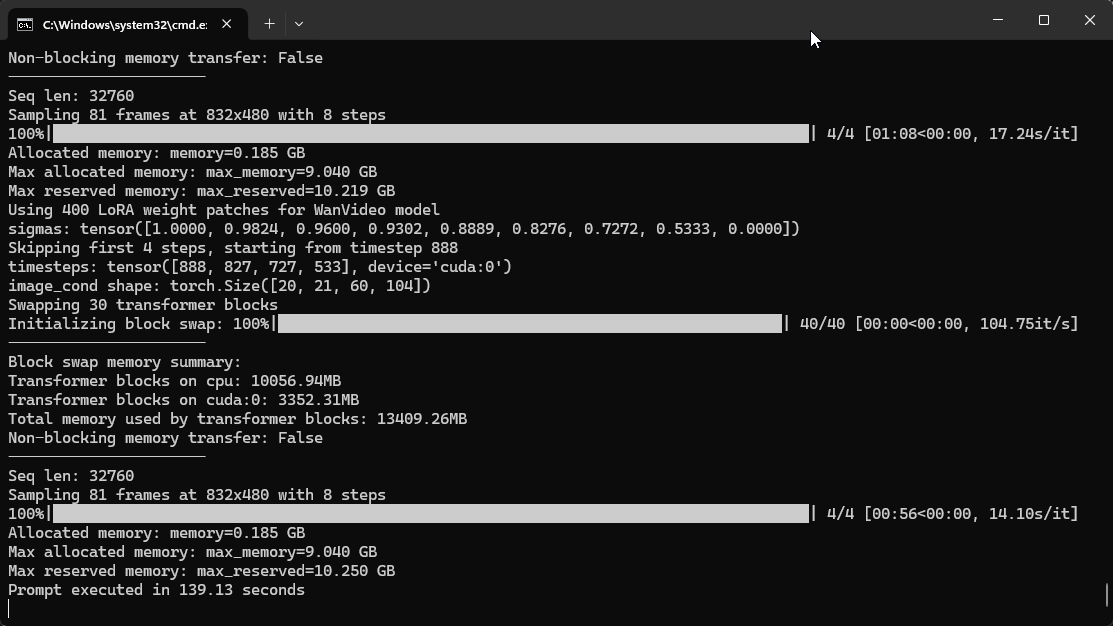This screenshot has height=626, width=1113.
Task: Open the new tab profile dropdown
Action: 299,24
